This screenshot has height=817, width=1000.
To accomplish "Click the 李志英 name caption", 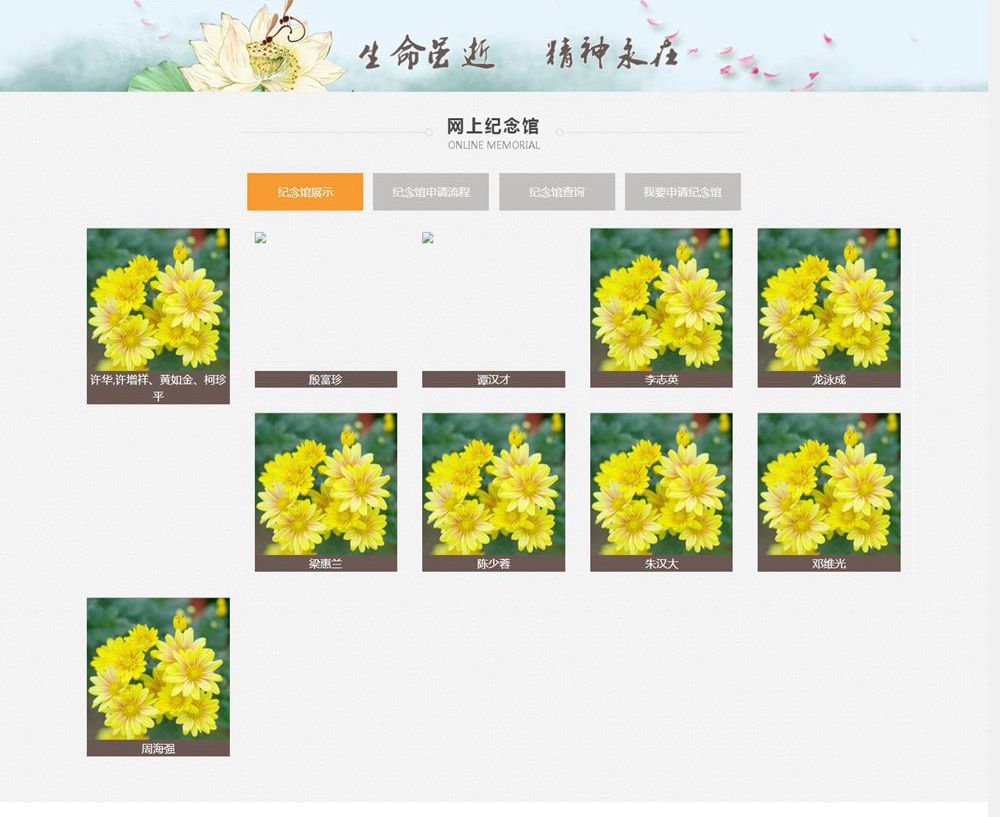I will (661, 380).
